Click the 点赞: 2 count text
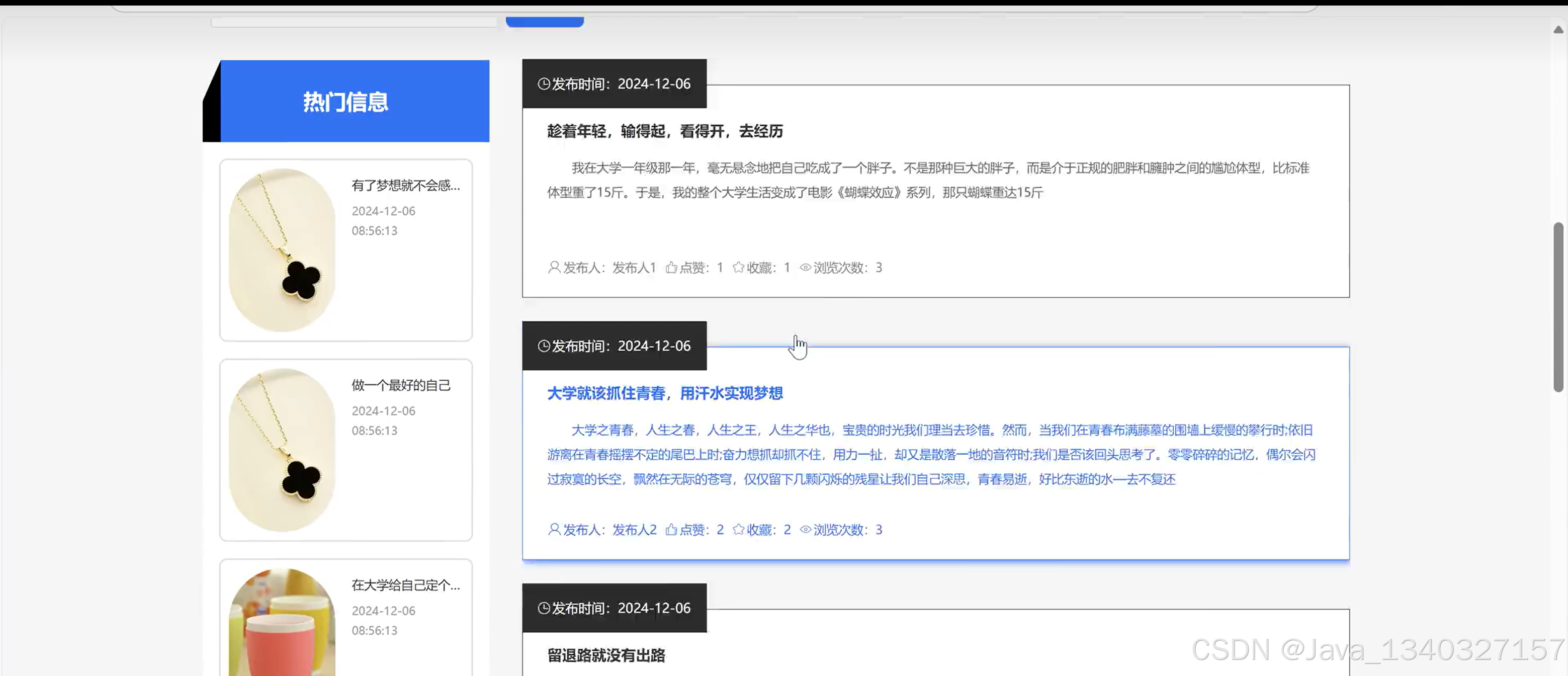Viewport: 1568px width, 676px height. pyautogui.click(x=701, y=529)
